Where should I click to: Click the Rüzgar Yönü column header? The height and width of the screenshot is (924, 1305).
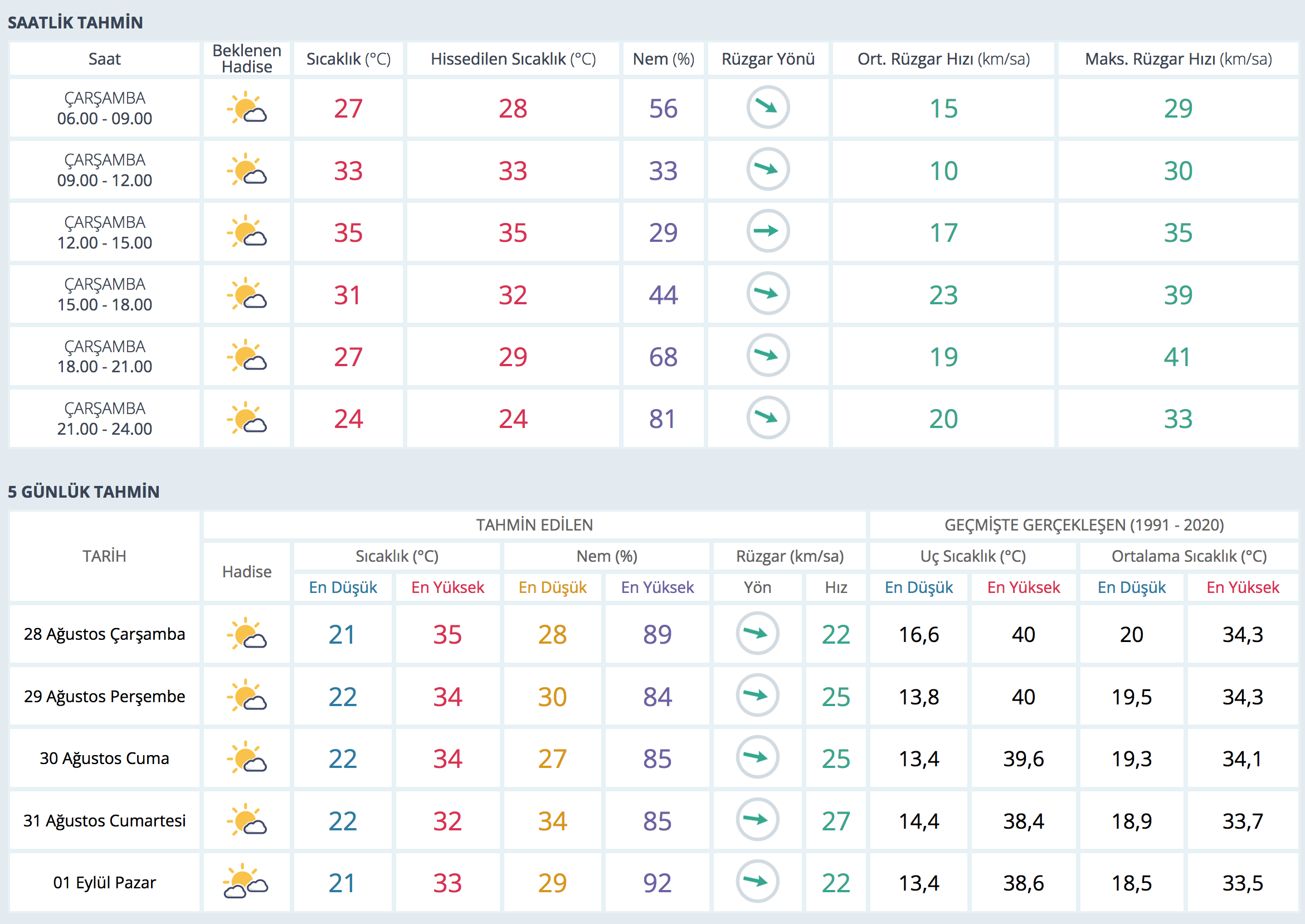coord(767,59)
